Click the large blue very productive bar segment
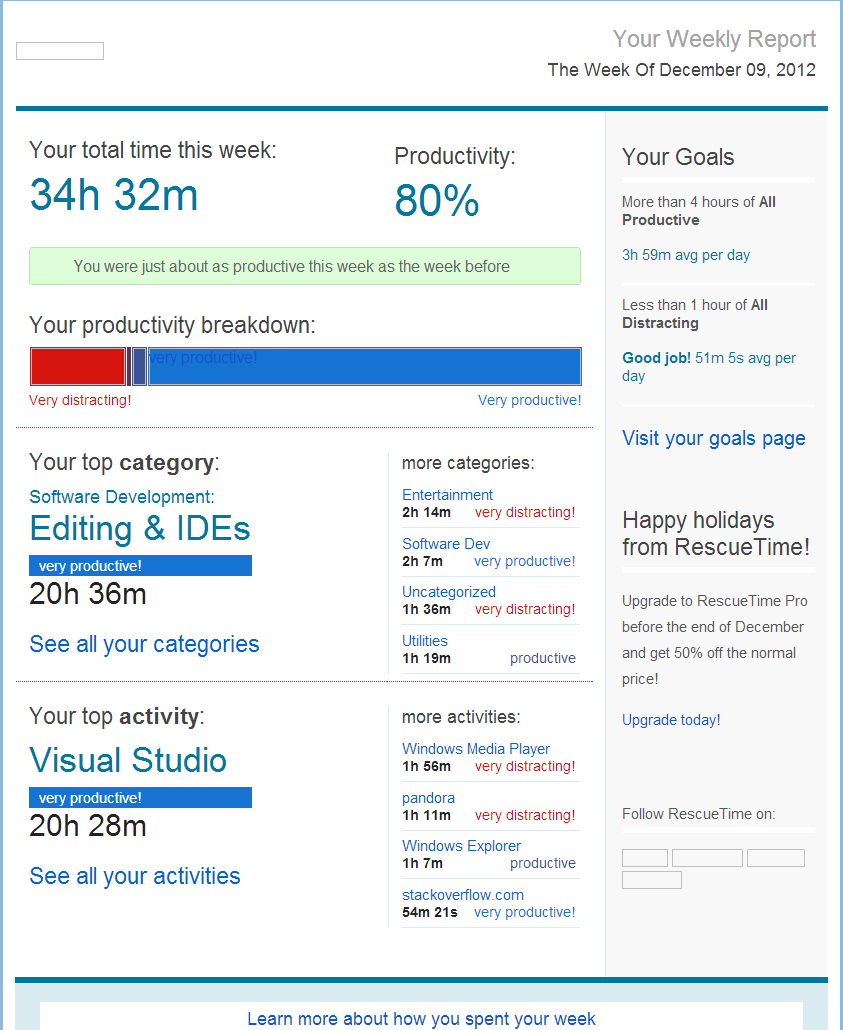 pyautogui.click(x=365, y=367)
